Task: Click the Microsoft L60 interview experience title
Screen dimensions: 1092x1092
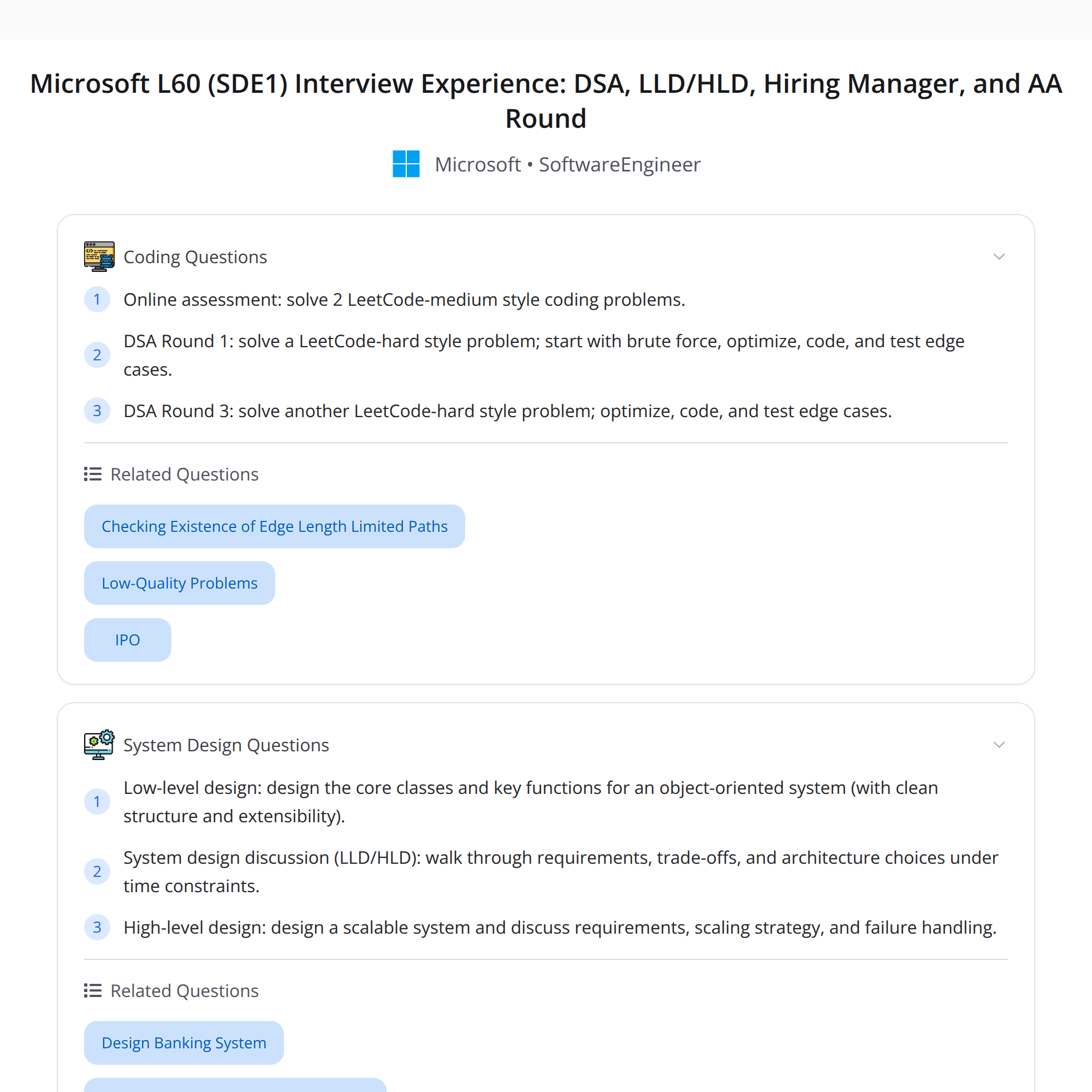Action: pyautogui.click(x=546, y=100)
